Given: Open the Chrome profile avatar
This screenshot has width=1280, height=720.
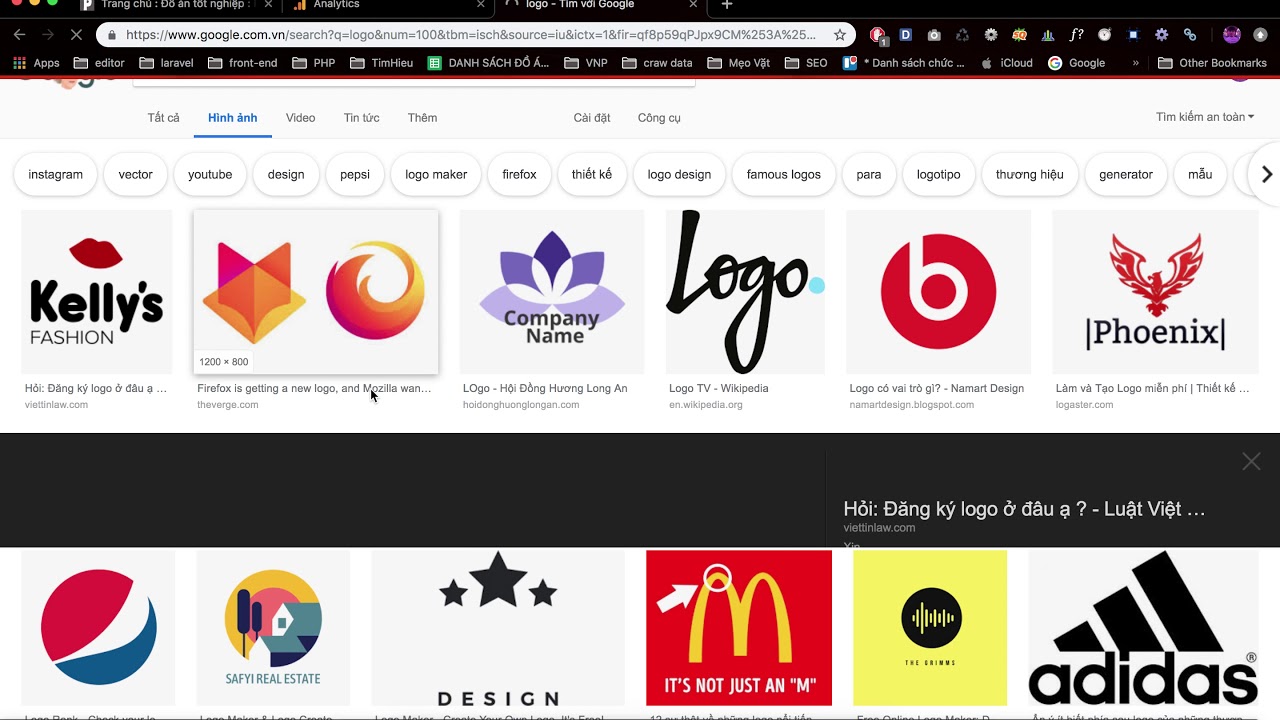Looking at the screenshot, I should click(x=1232, y=34).
